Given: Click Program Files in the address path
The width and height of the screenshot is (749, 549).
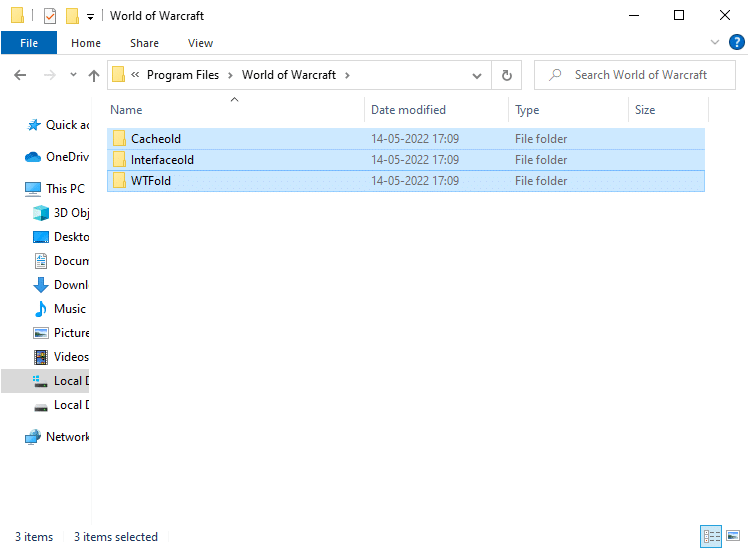Looking at the screenshot, I should [x=182, y=75].
